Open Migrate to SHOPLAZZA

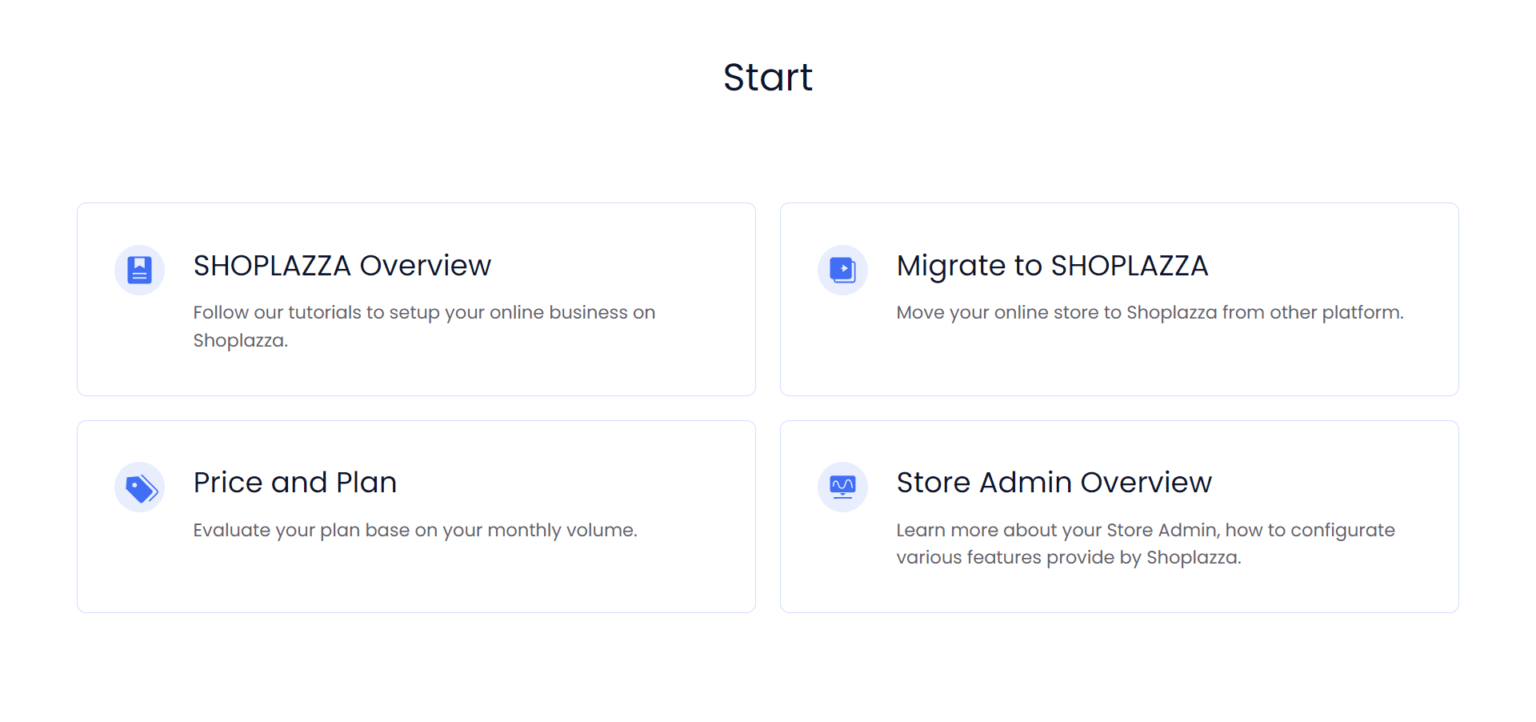pos(1052,265)
